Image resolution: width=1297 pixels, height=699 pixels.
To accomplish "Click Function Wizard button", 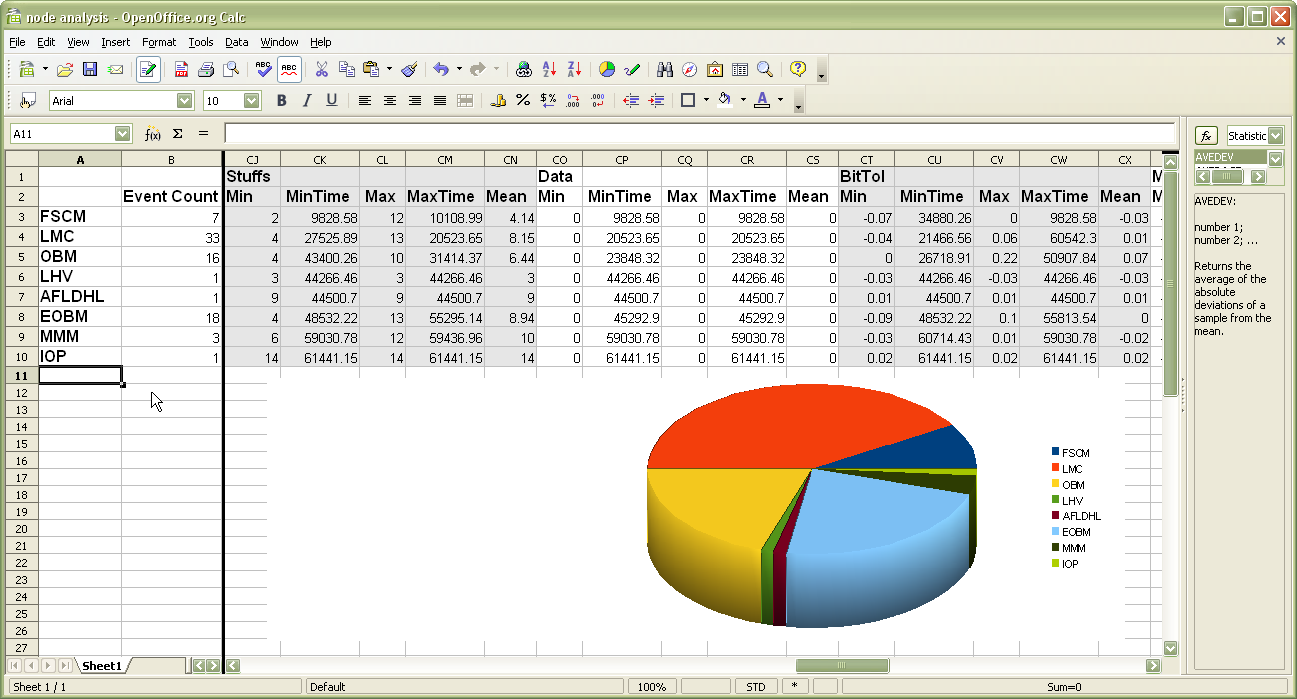I will coord(153,133).
